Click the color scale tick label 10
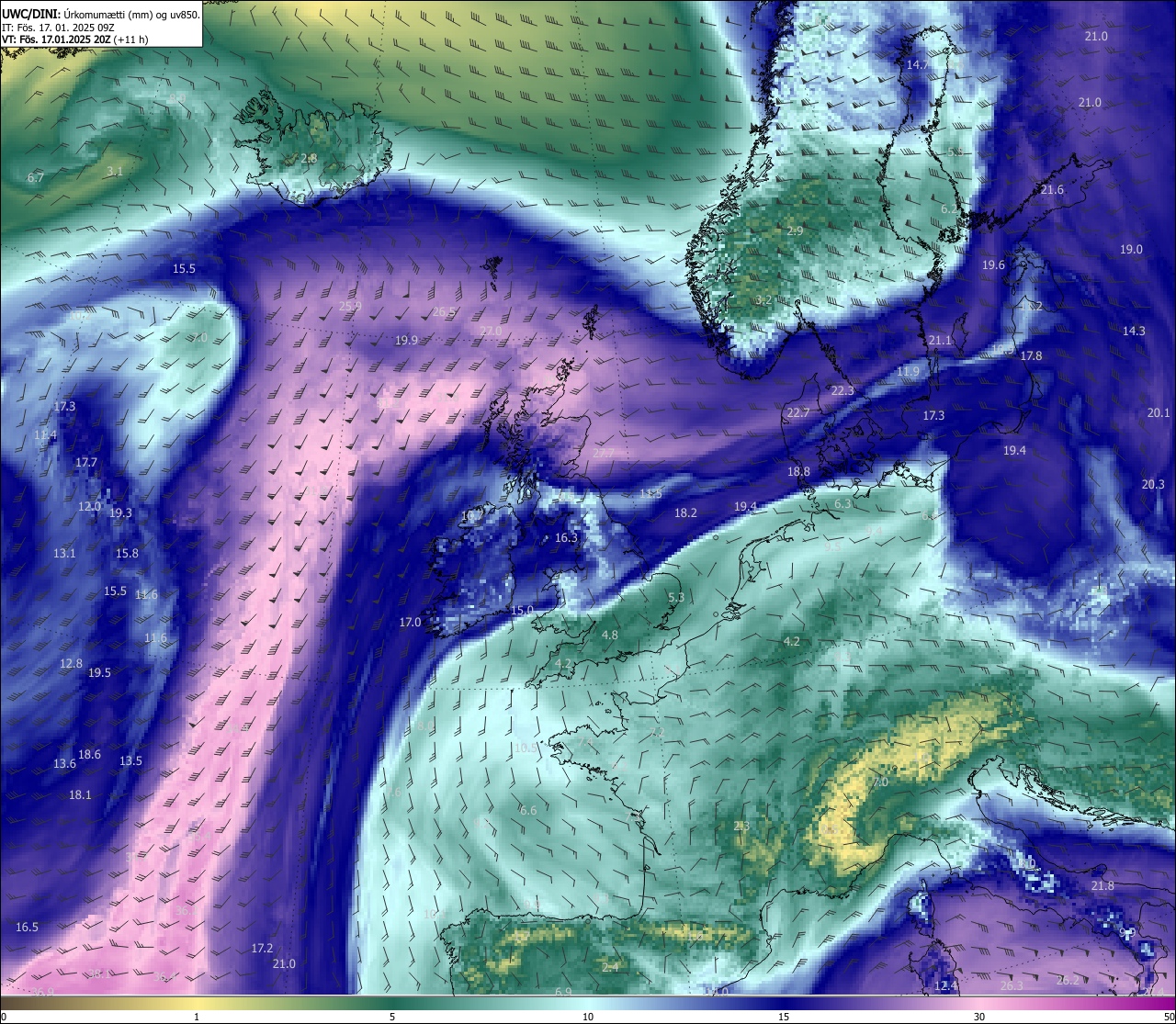The height and width of the screenshot is (1024, 1176). click(x=588, y=1017)
